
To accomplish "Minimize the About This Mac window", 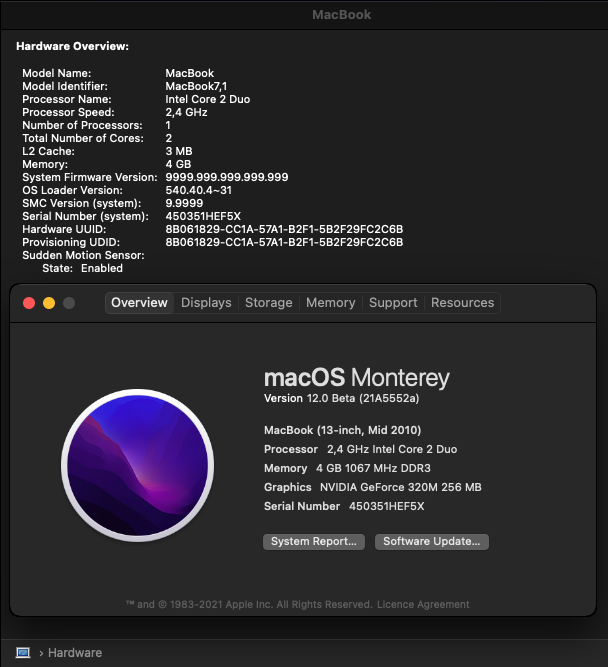I will click(49, 303).
